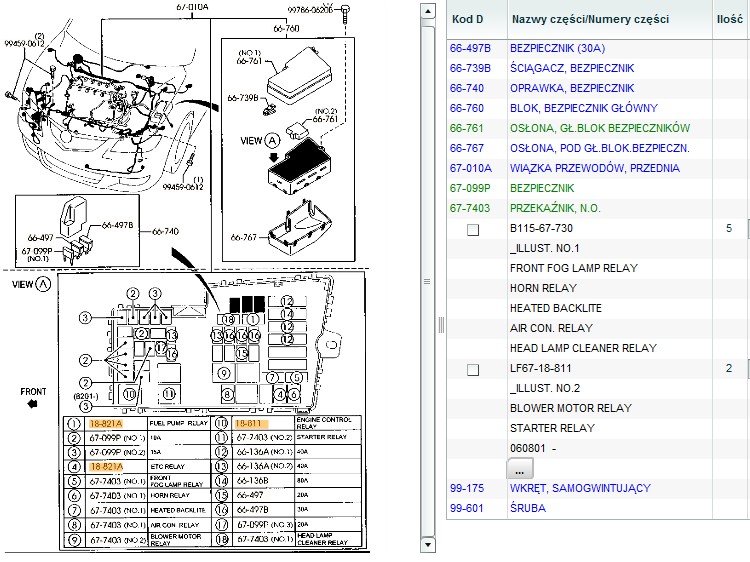Screen dimensions: 750x562
Task: Click the 'Ilość' column header
Action: click(729, 19)
